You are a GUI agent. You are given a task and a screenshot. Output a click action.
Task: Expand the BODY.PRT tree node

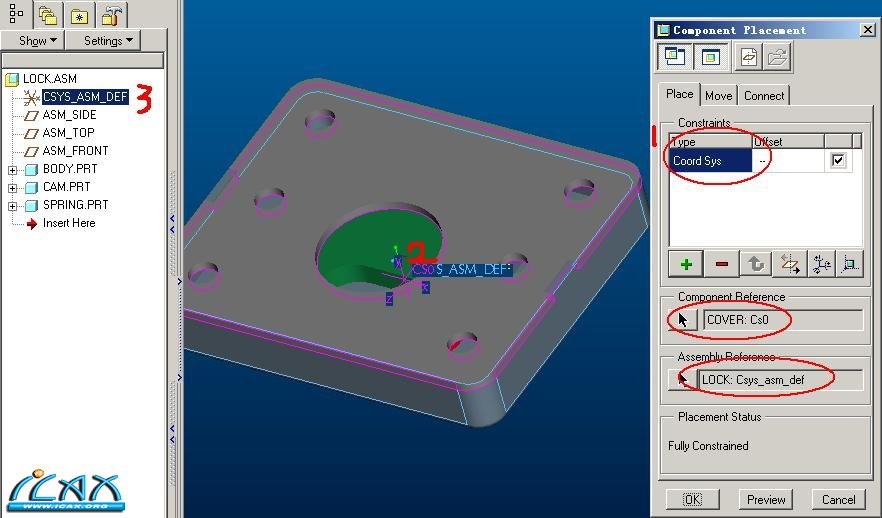coord(12,170)
